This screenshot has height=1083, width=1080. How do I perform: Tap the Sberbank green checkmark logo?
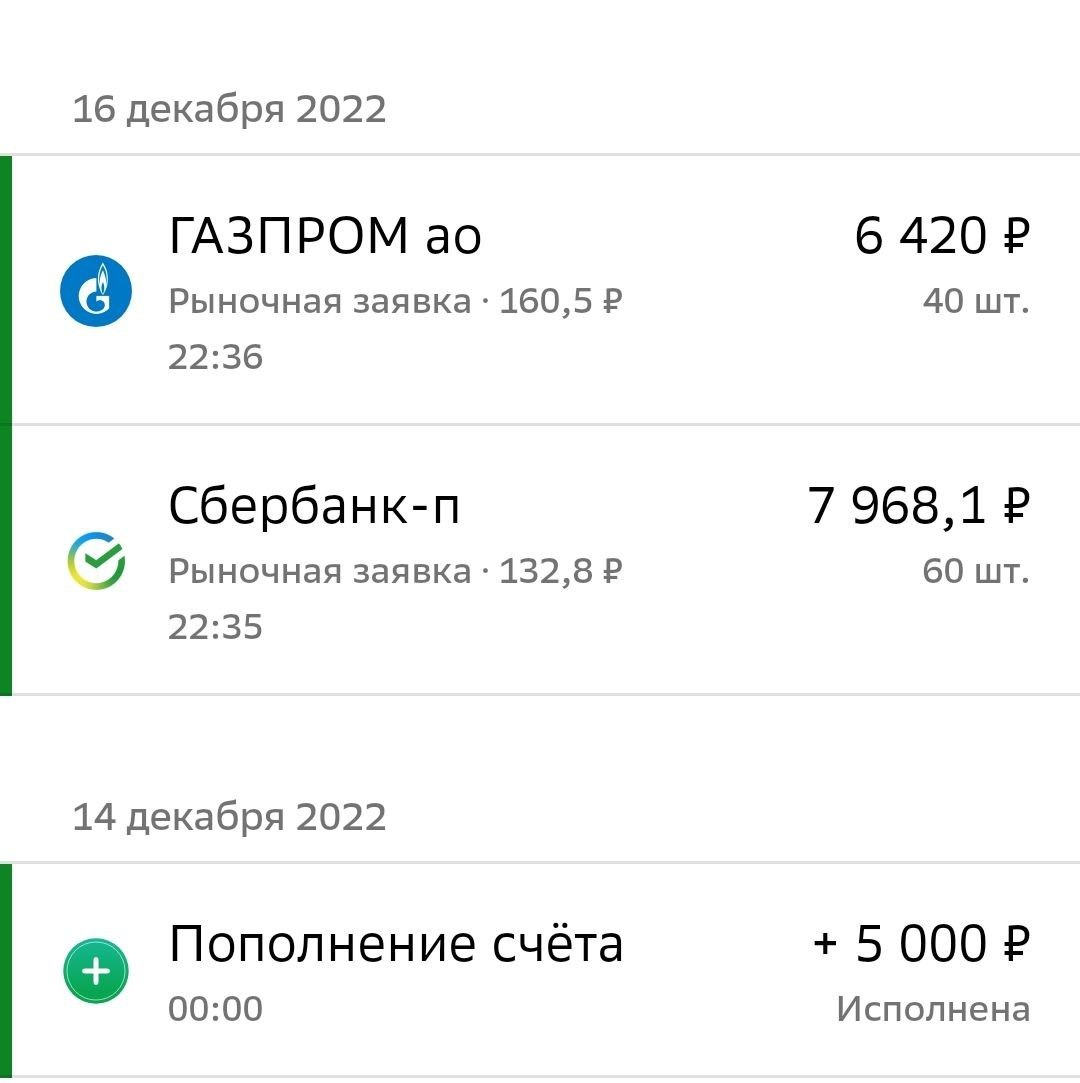pos(96,561)
